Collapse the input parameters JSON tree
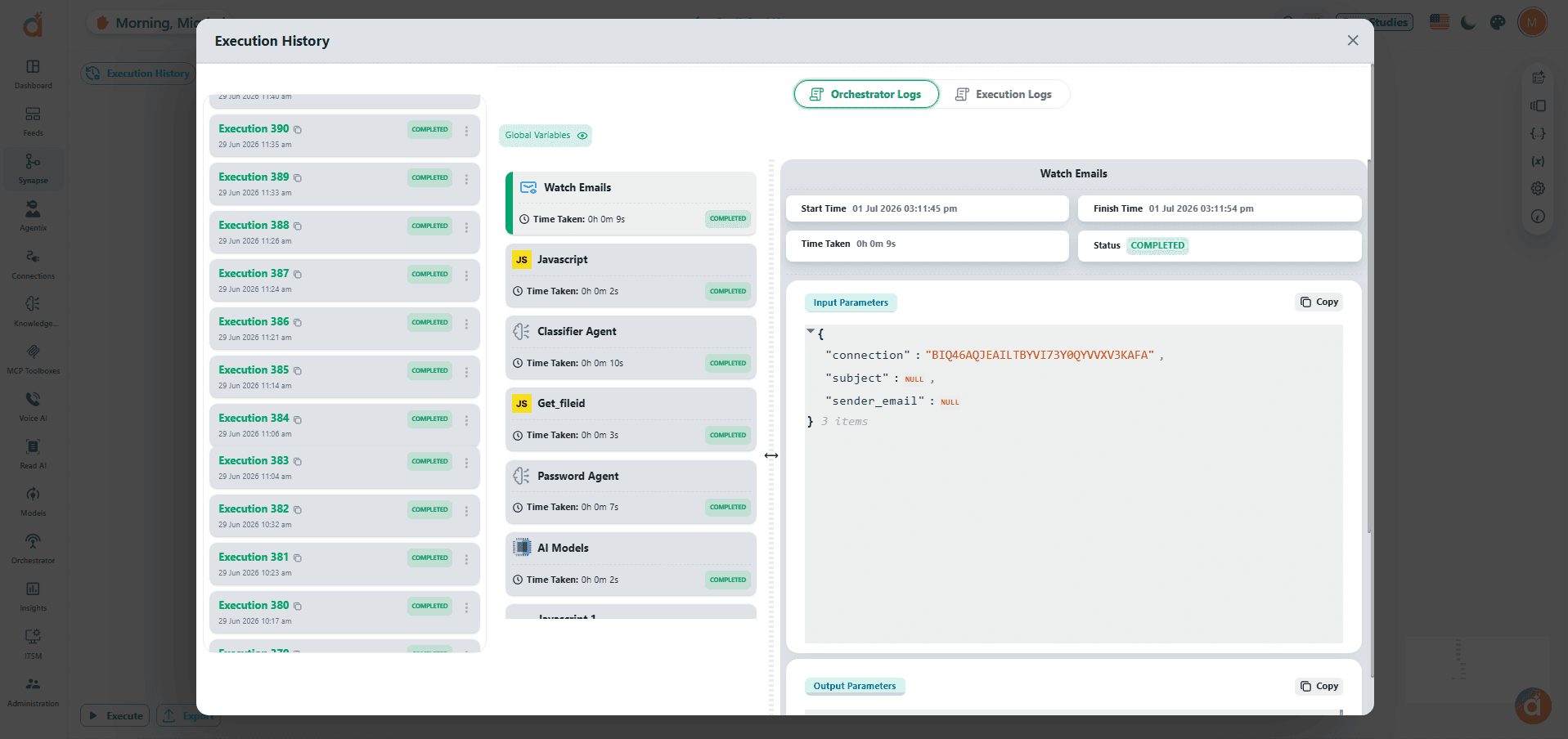 pyautogui.click(x=811, y=332)
